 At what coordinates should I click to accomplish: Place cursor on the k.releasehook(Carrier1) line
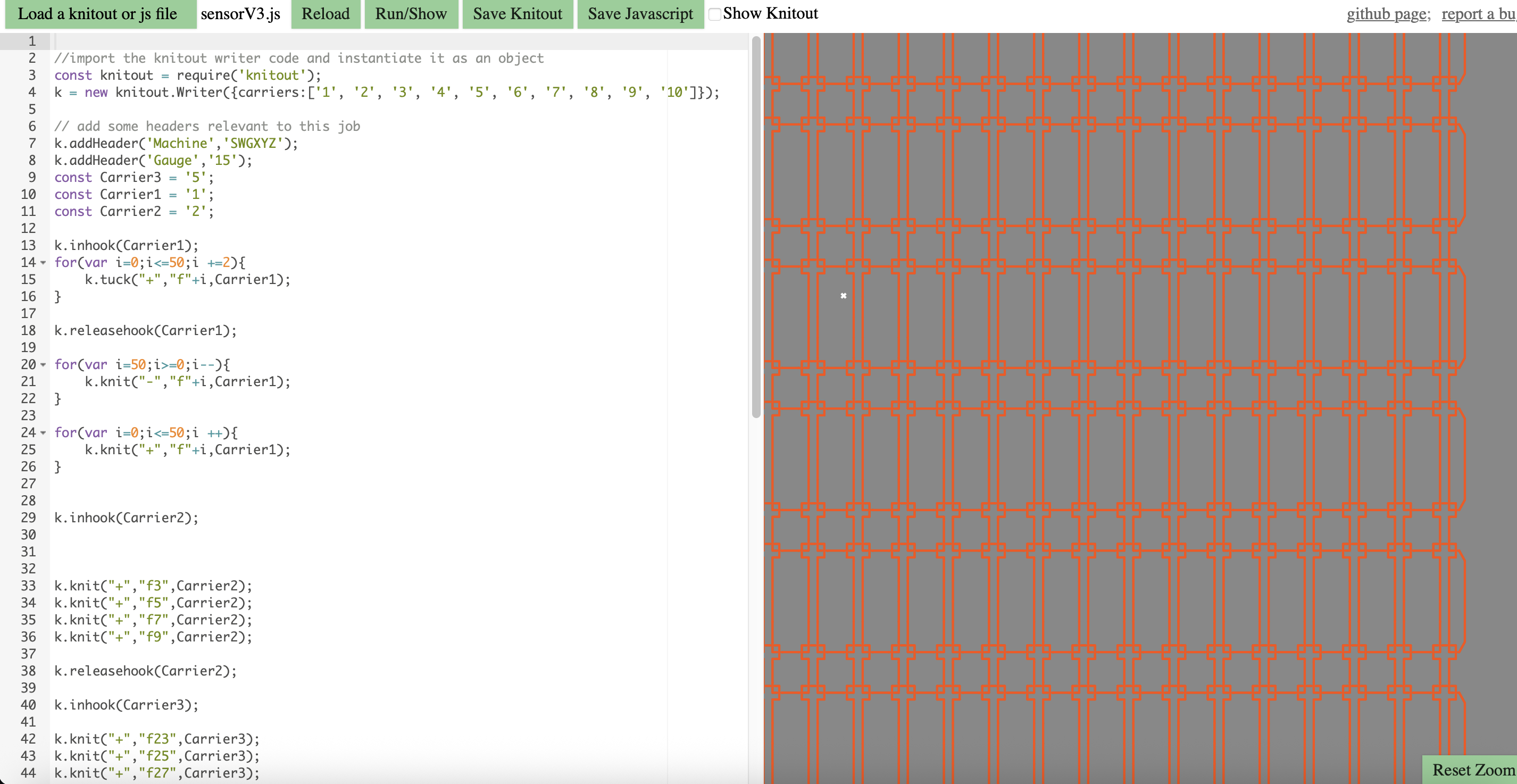pos(145,330)
